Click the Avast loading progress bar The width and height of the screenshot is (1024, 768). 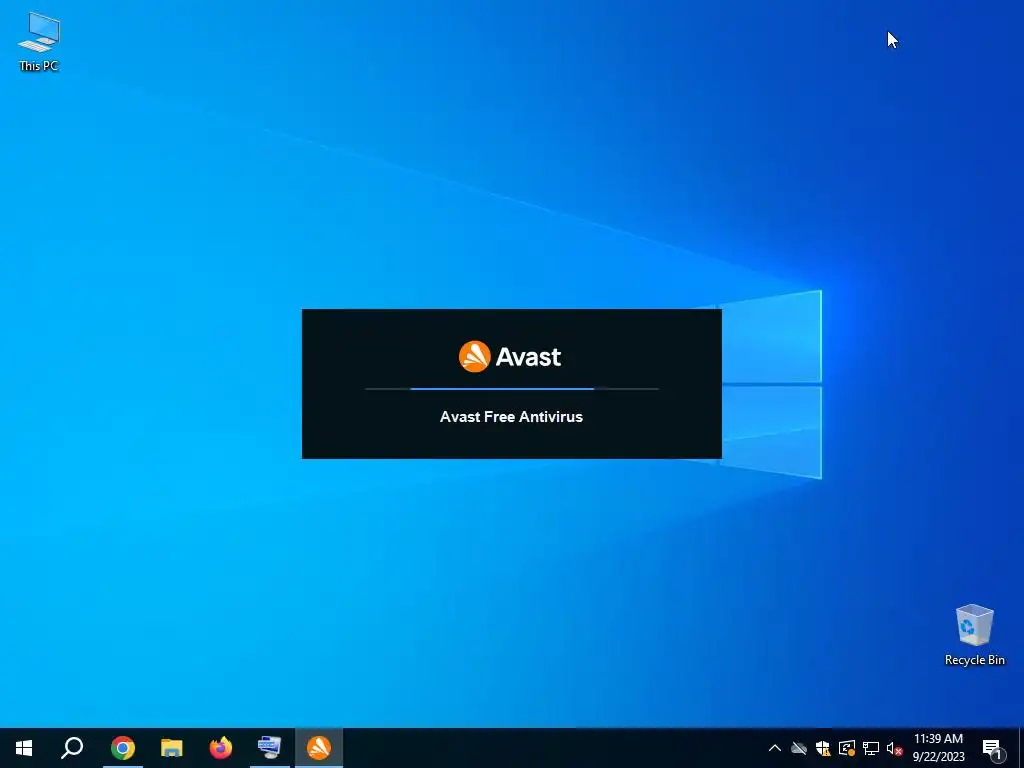pyautogui.click(x=511, y=389)
